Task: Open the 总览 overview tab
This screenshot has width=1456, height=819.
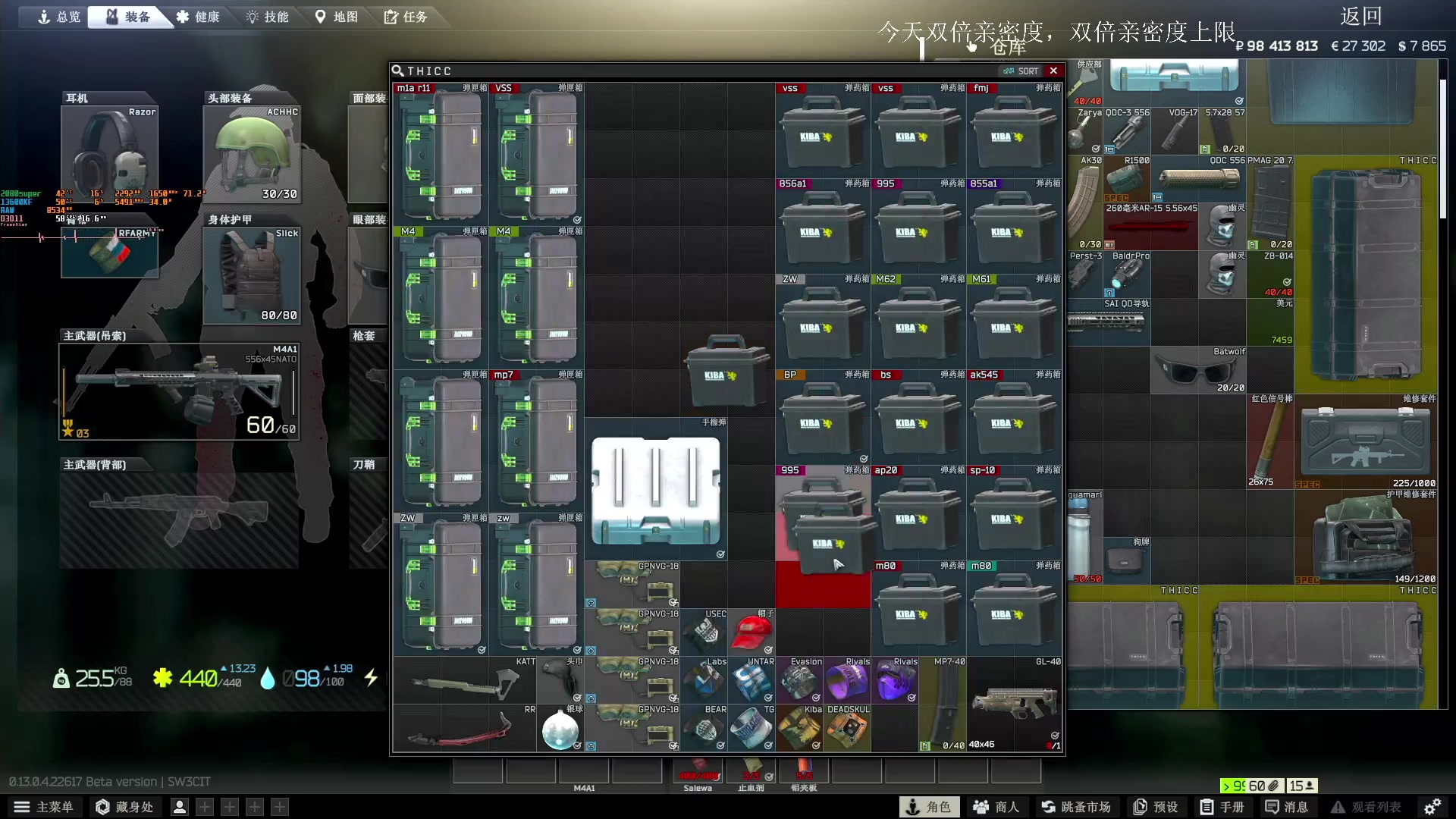Action: [x=59, y=17]
